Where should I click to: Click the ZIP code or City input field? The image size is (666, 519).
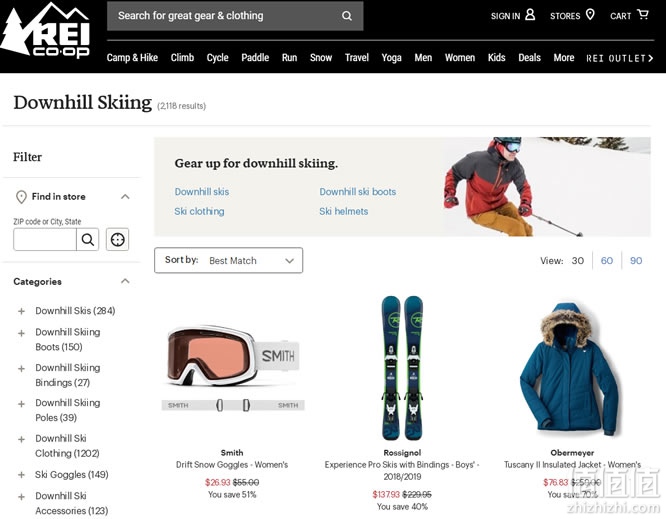tap(45, 240)
